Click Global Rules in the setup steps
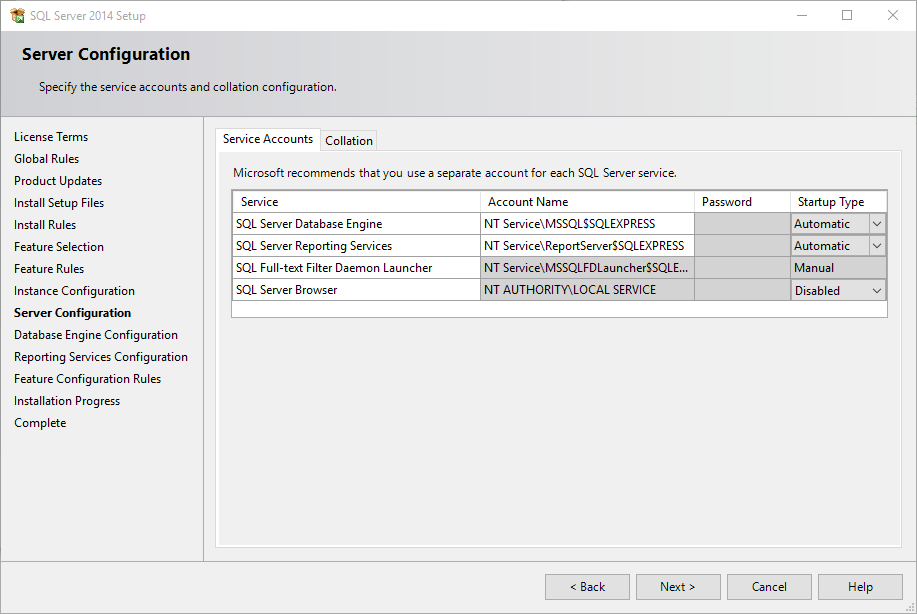This screenshot has height=614, width=917. 46,159
